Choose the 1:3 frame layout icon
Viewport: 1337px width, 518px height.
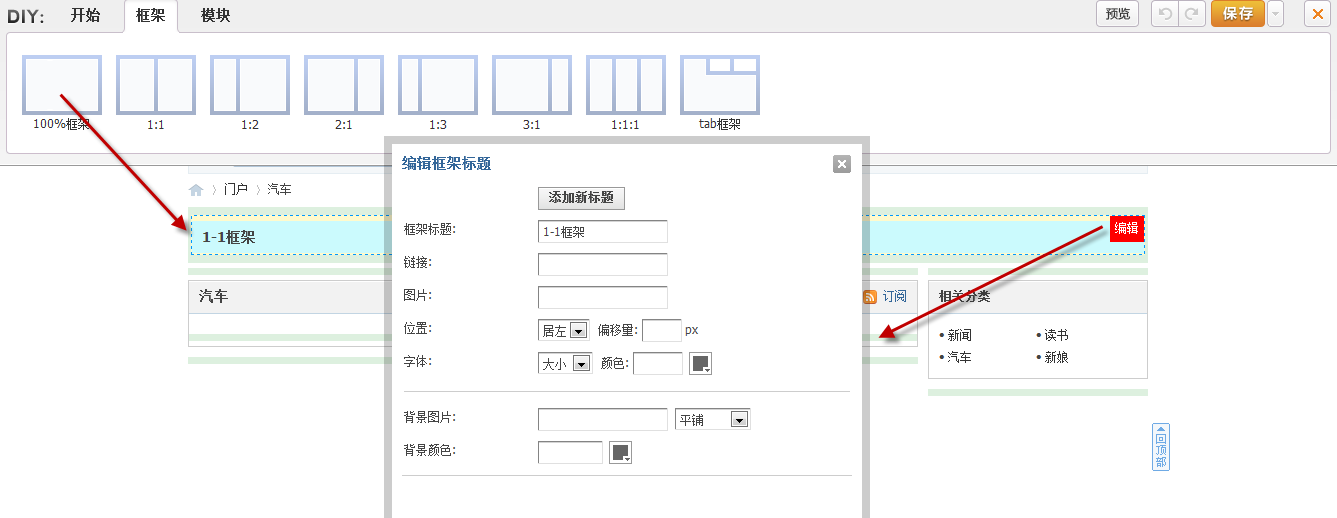pos(438,85)
